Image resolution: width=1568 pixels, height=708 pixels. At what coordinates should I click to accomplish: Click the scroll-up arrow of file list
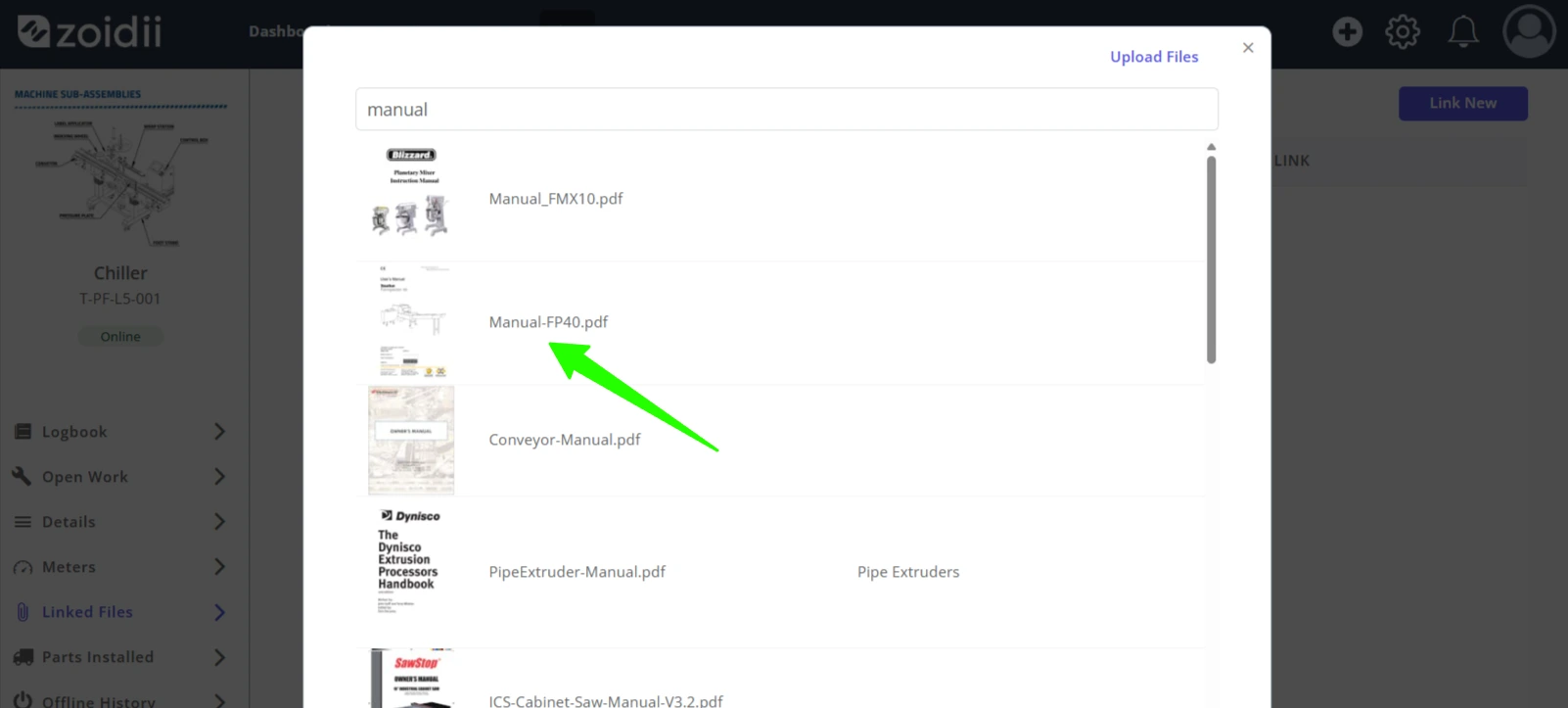1211,147
